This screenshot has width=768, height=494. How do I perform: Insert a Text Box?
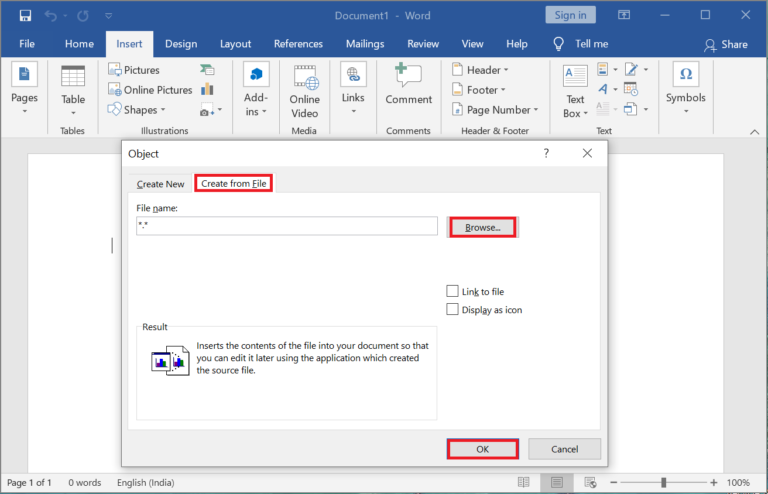(x=575, y=92)
